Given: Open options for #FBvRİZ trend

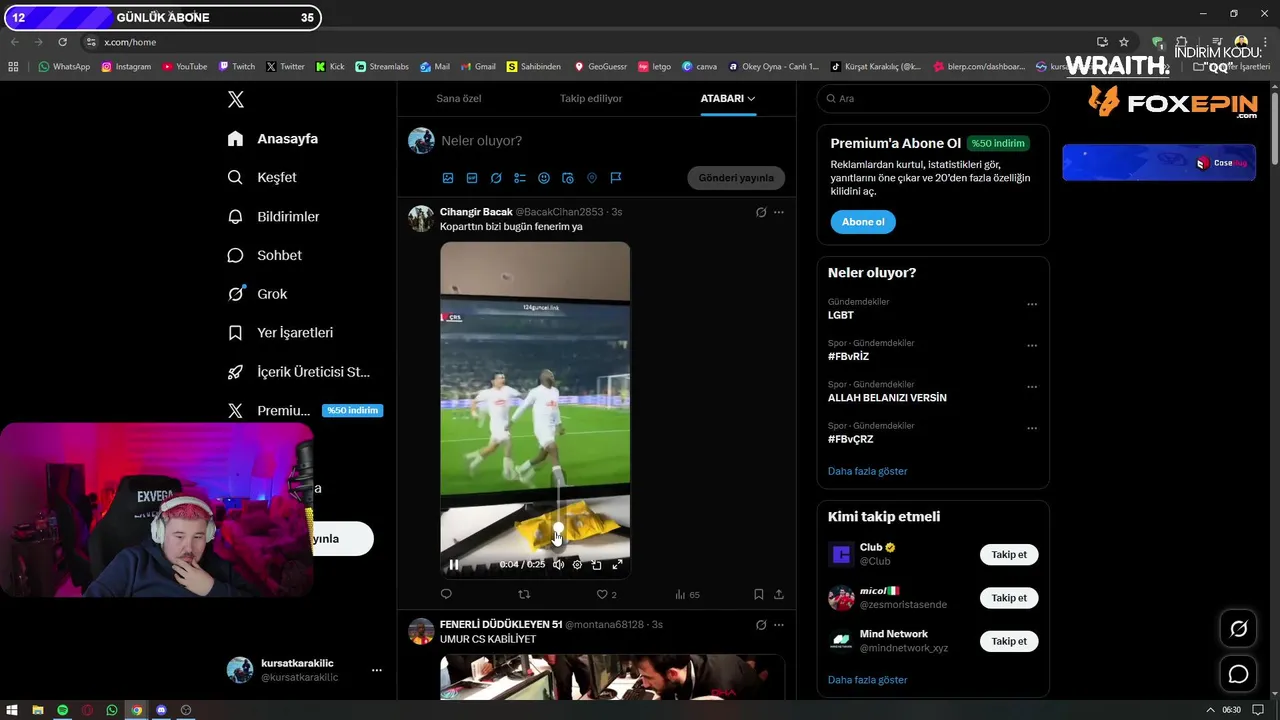Looking at the screenshot, I should 1032,346.
